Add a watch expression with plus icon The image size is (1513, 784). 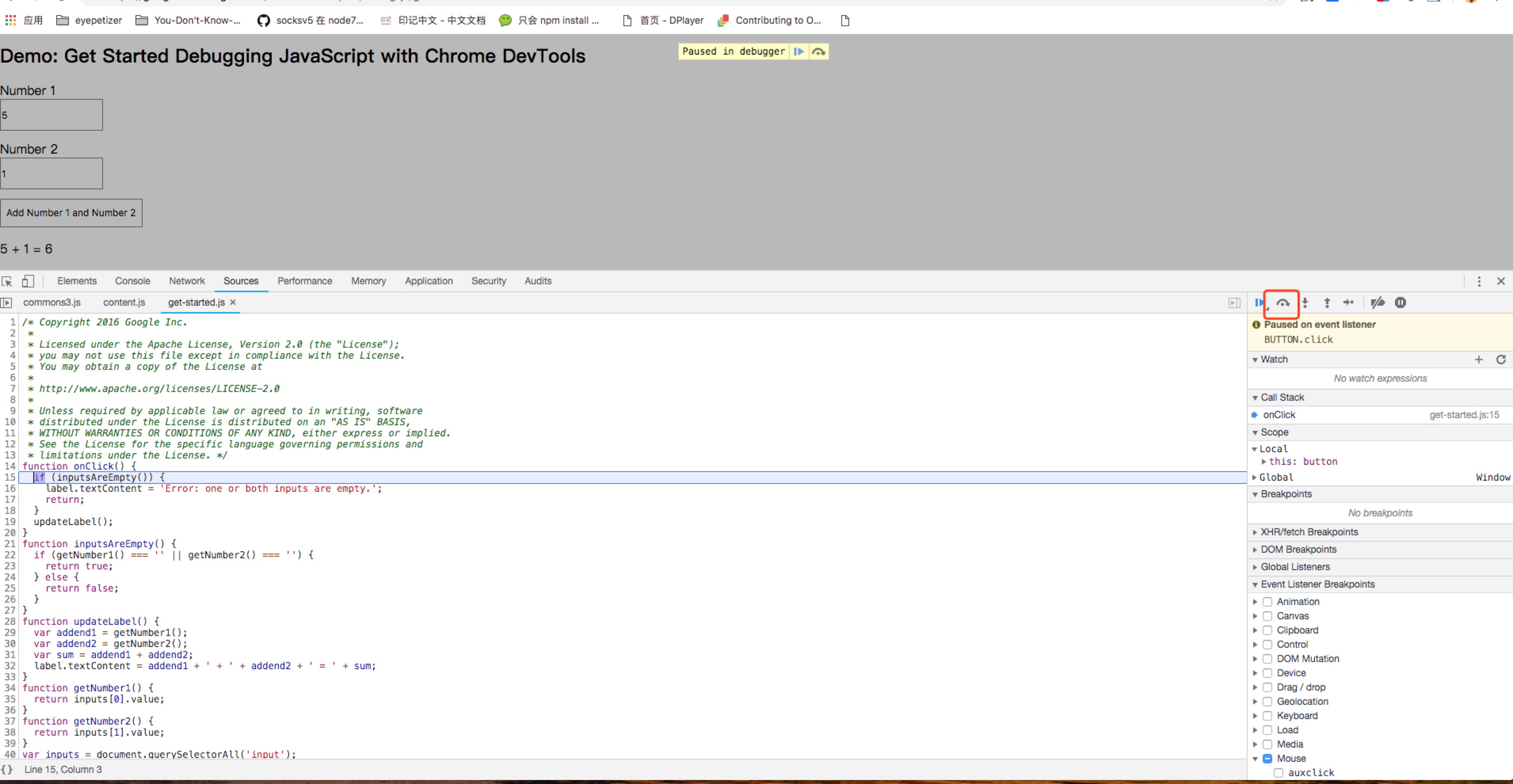pos(1479,360)
